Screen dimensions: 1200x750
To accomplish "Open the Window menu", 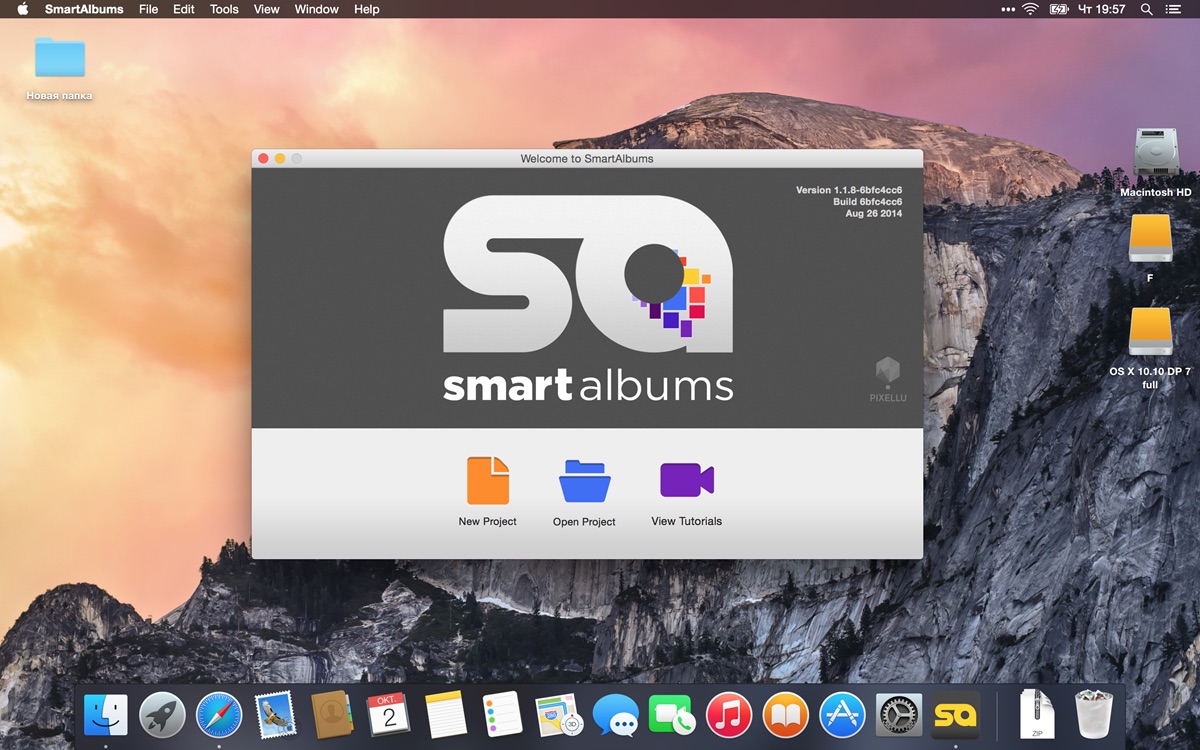I will (x=317, y=9).
